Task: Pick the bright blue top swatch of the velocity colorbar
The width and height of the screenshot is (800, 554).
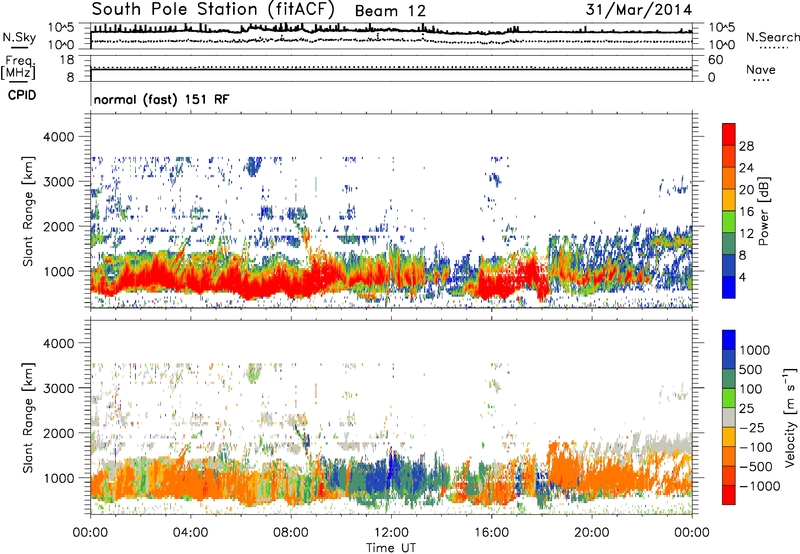Action: click(729, 340)
